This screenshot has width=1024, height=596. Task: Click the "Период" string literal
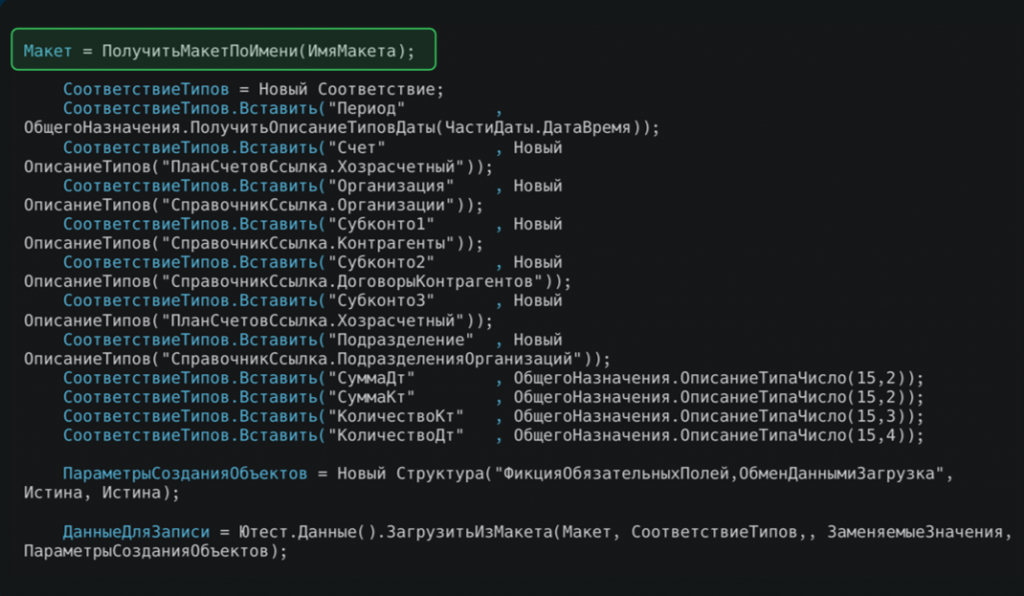click(x=366, y=108)
